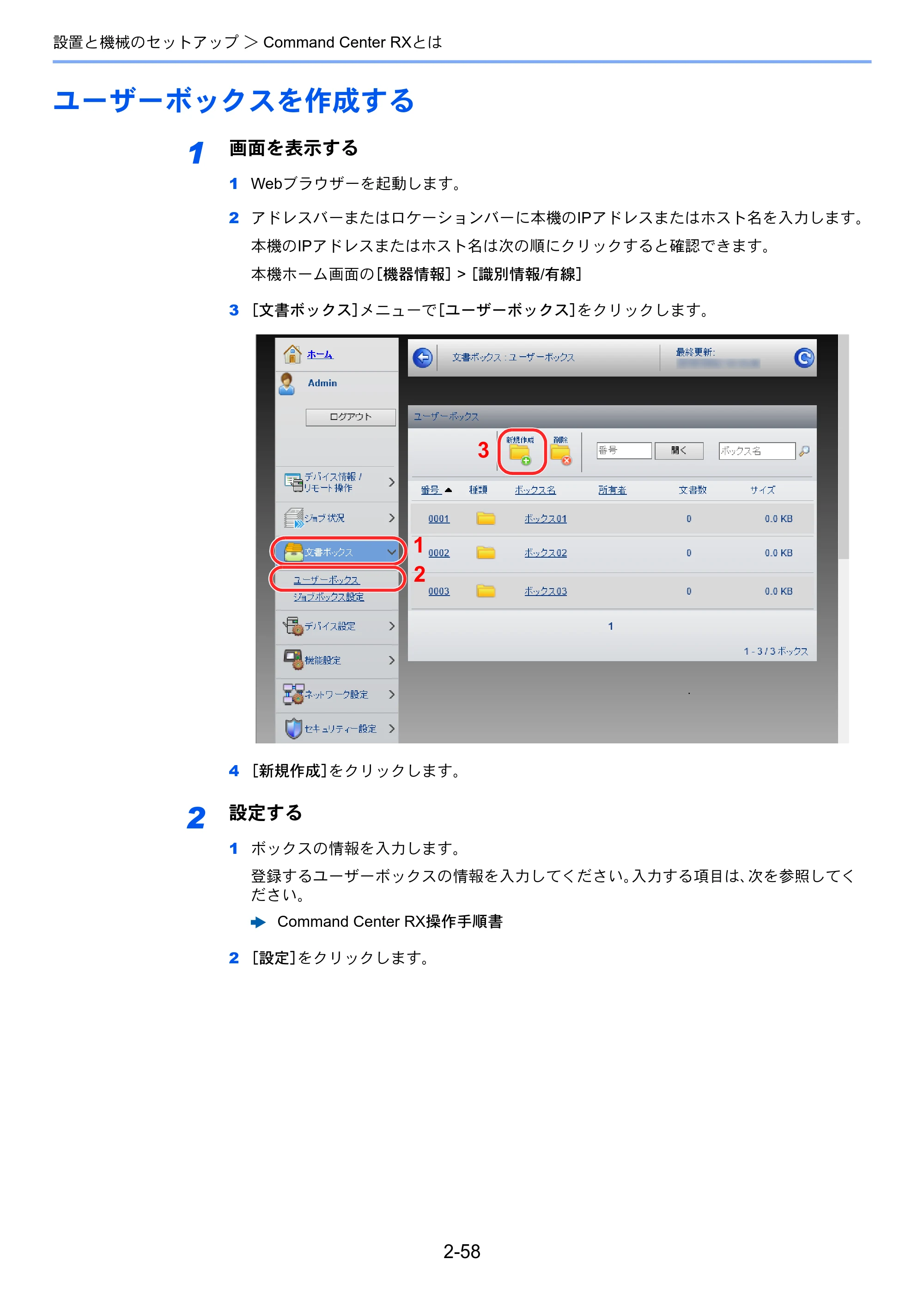Image resolution: width=924 pixels, height=1308 pixels.
Task: Open the ボックス03 link
Action: (545, 591)
